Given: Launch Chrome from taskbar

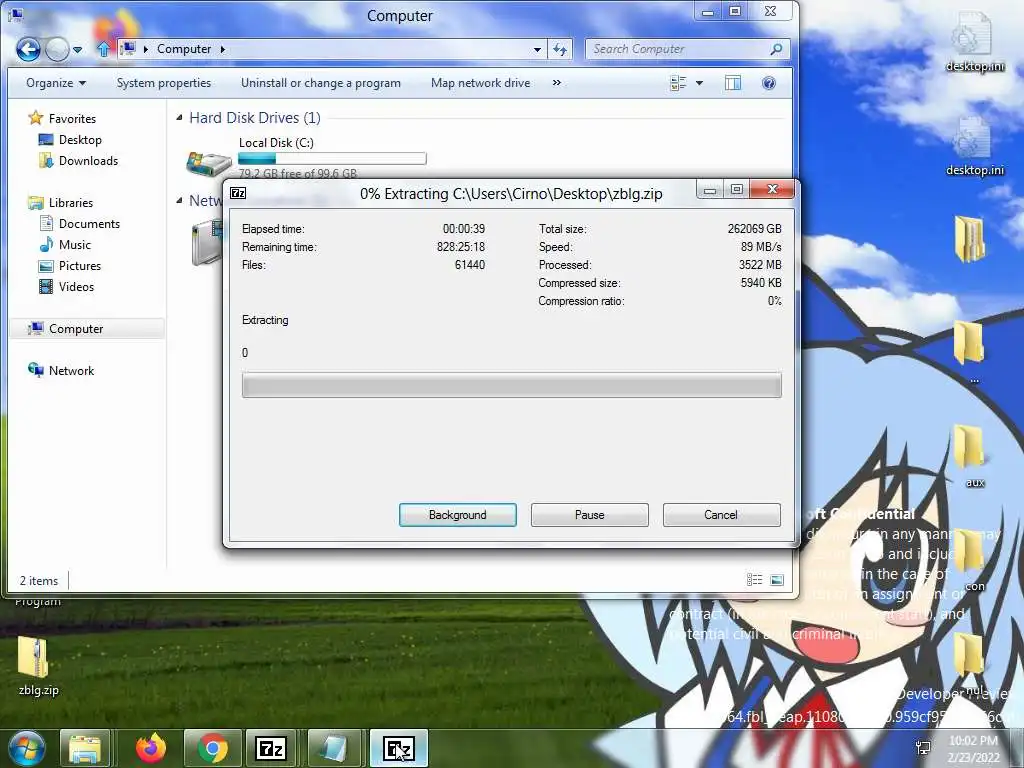Looking at the screenshot, I should pyautogui.click(x=212, y=748).
